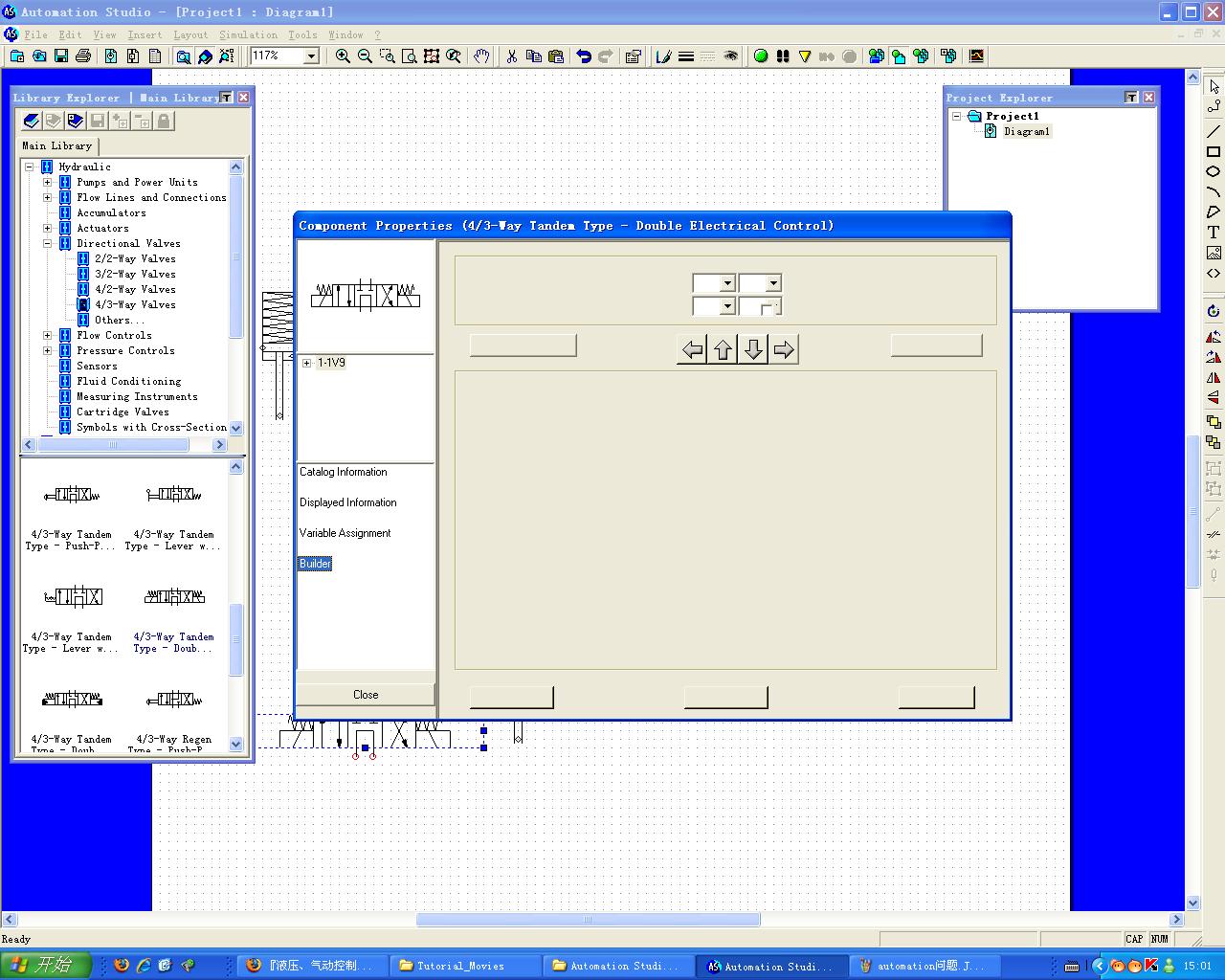Pick the ellipse drawing tool
The width and height of the screenshot is (1225, 980).
[x=1214, y=171]
